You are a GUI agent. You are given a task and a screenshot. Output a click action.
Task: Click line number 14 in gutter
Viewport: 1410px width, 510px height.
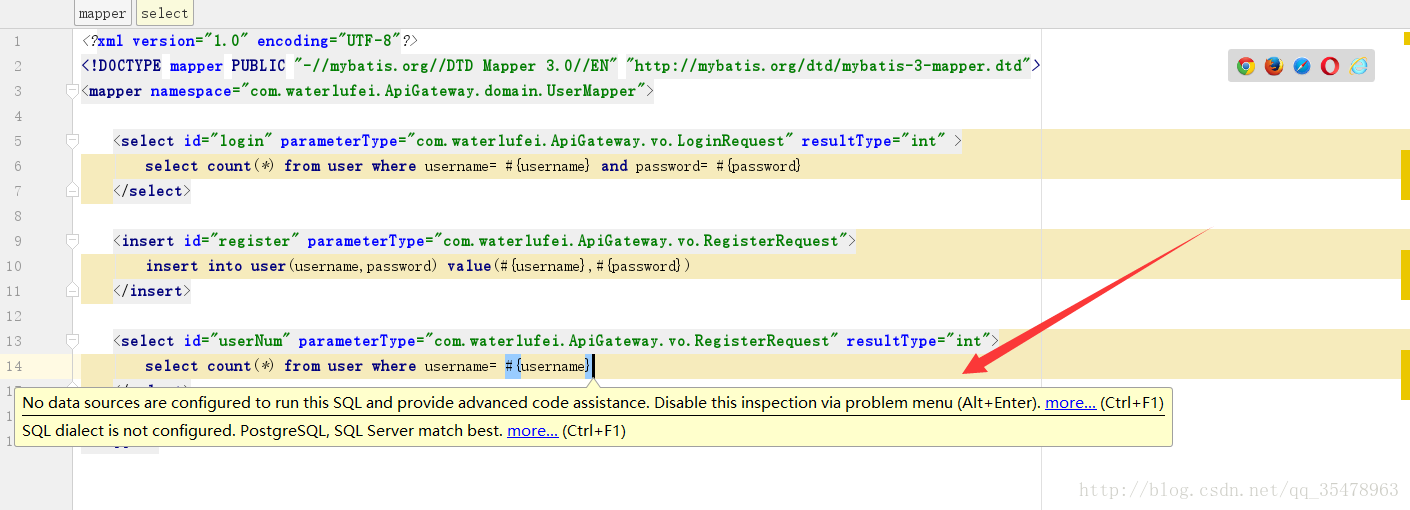point(14,366)
